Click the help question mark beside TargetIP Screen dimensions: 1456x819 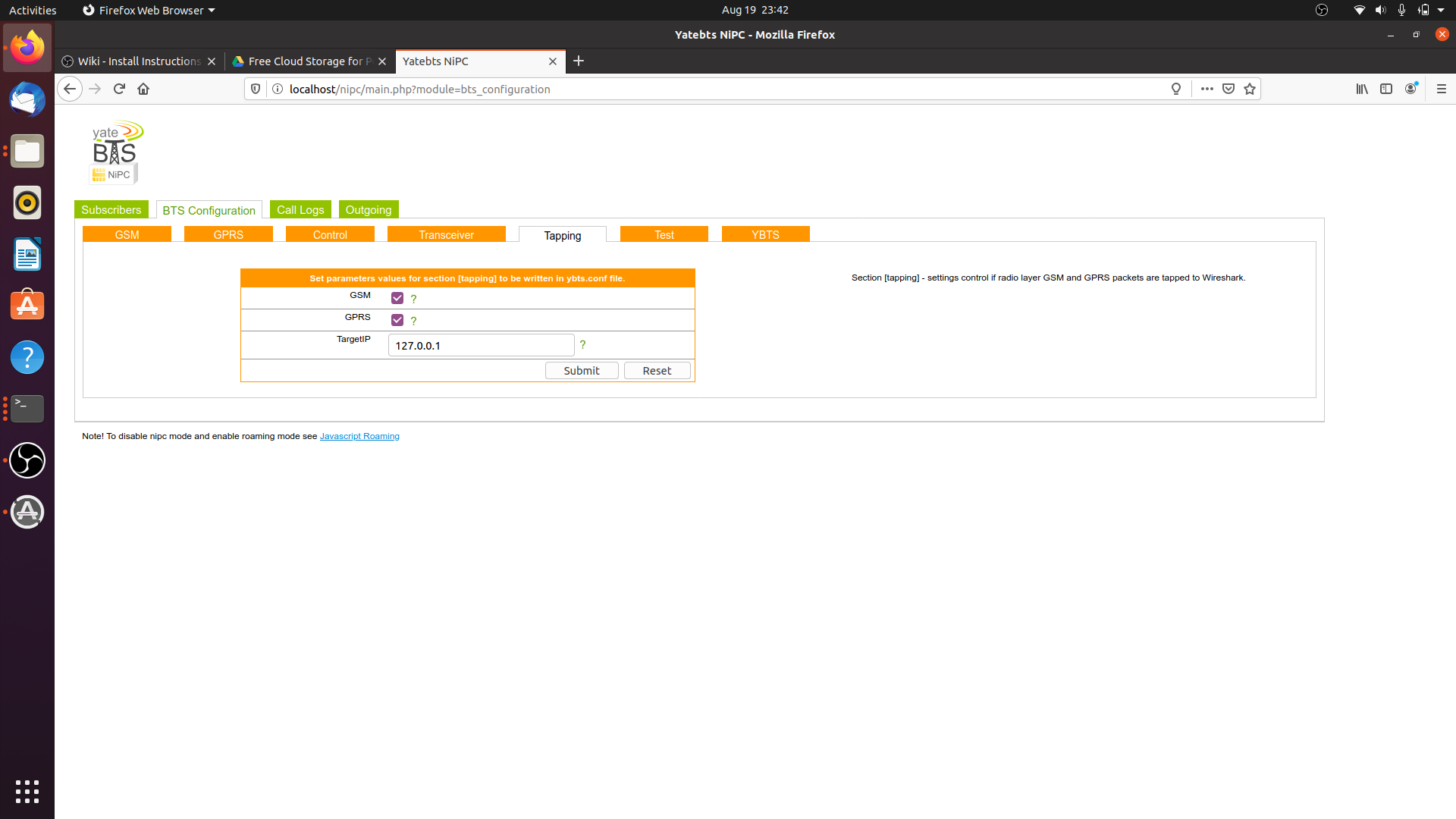582,345
